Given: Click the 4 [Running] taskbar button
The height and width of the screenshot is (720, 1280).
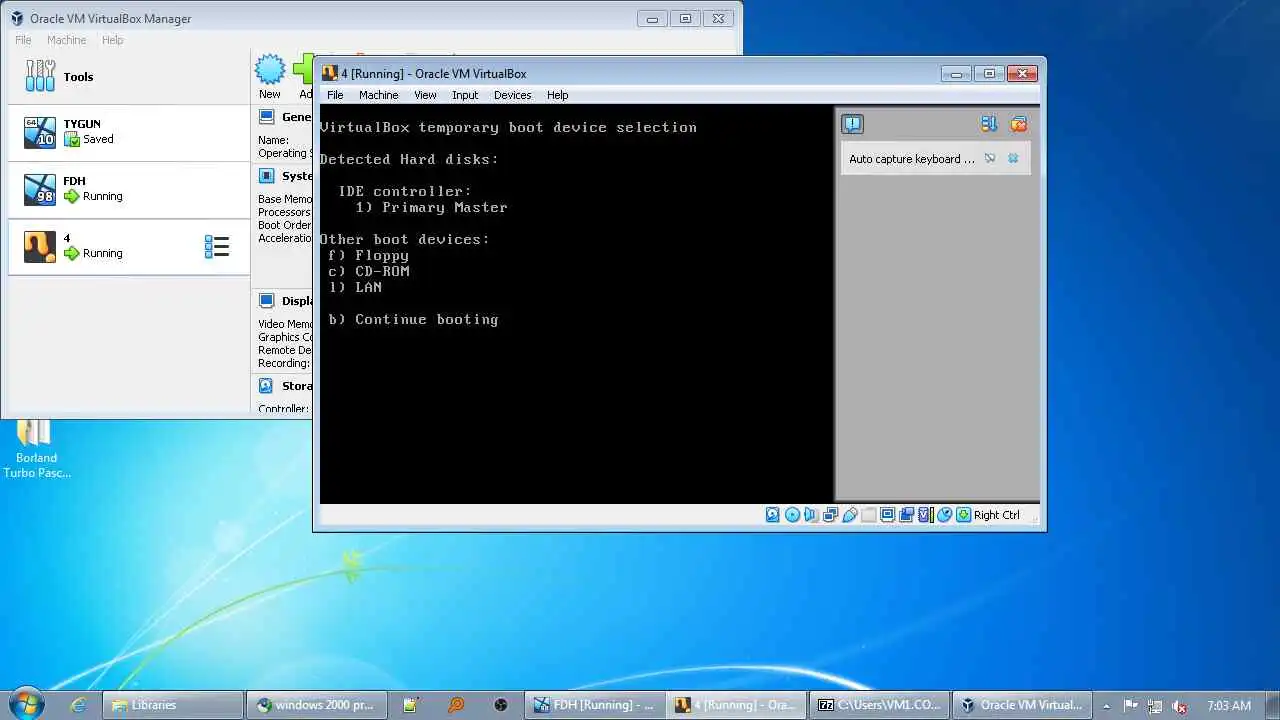Looking at the screenshot, I should pos(737,705).
